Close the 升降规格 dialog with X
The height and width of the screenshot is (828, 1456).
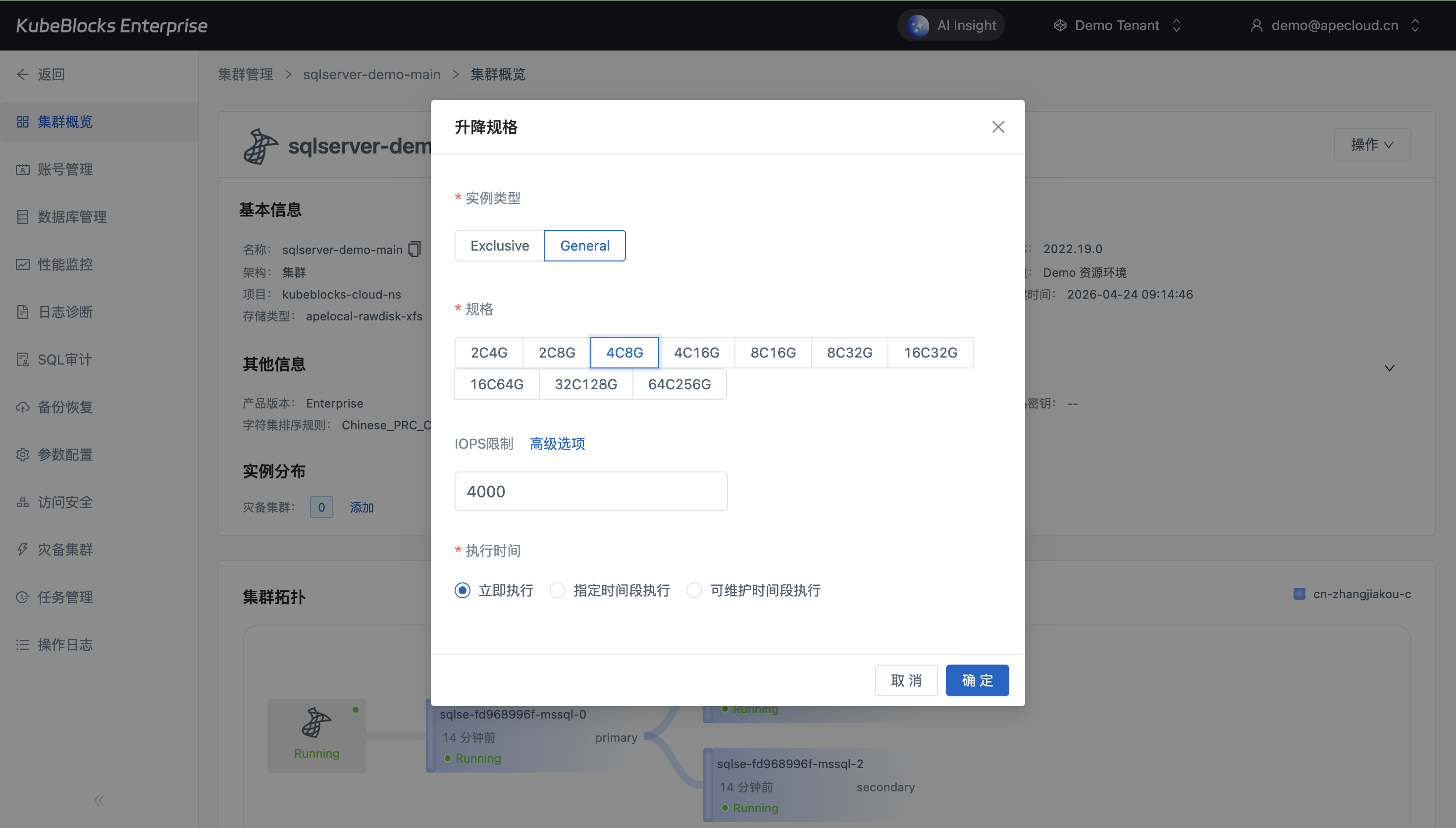tap(998, 127)
